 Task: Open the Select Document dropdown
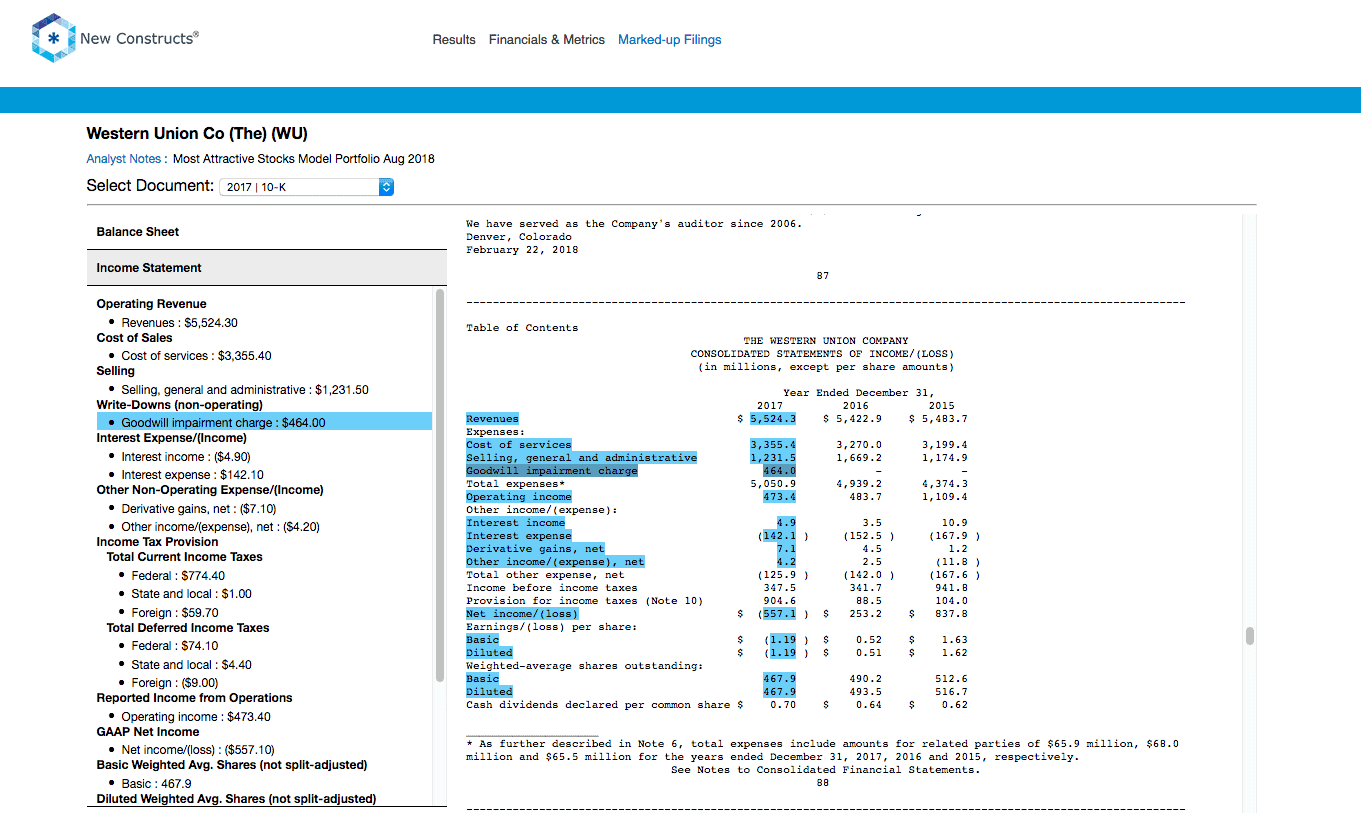tap(307, 187)
